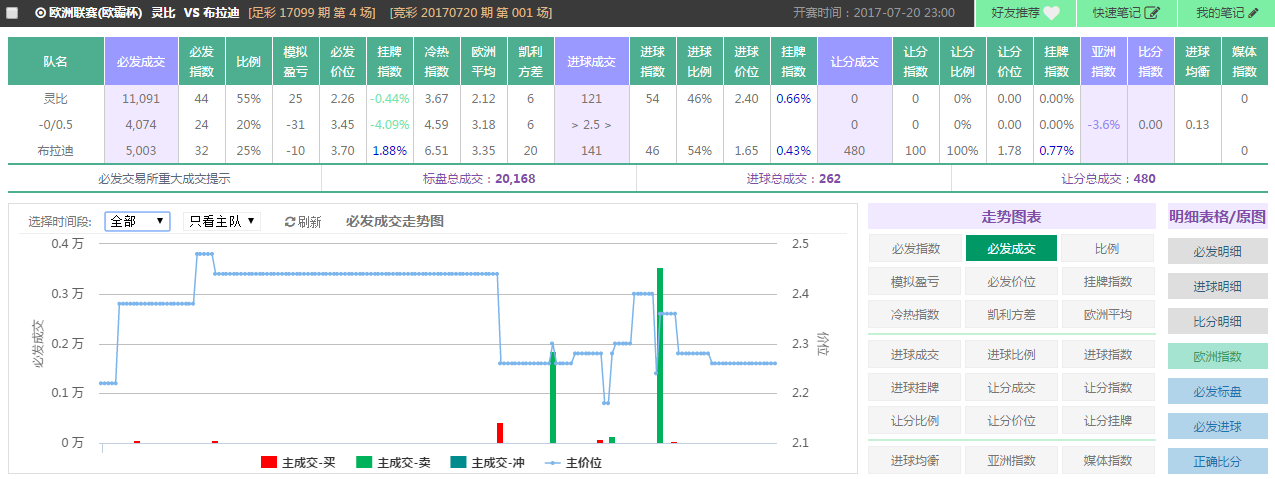Screen dimensions: 1275x479
Task: Click the heart icon in 好友推荐
Action: pos(1051,13)
